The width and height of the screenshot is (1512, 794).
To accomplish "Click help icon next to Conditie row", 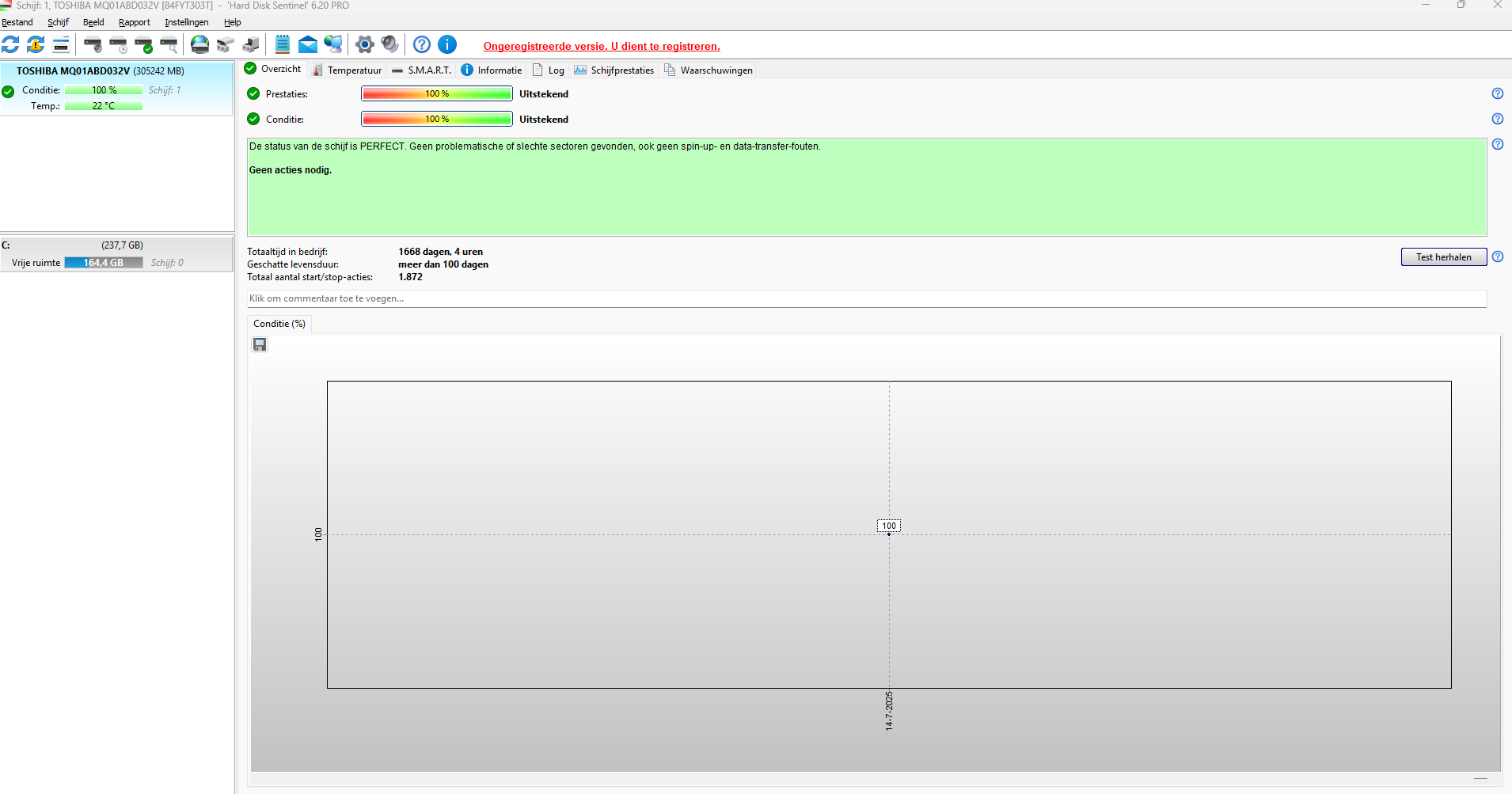I will click(x=1498, y=119).
